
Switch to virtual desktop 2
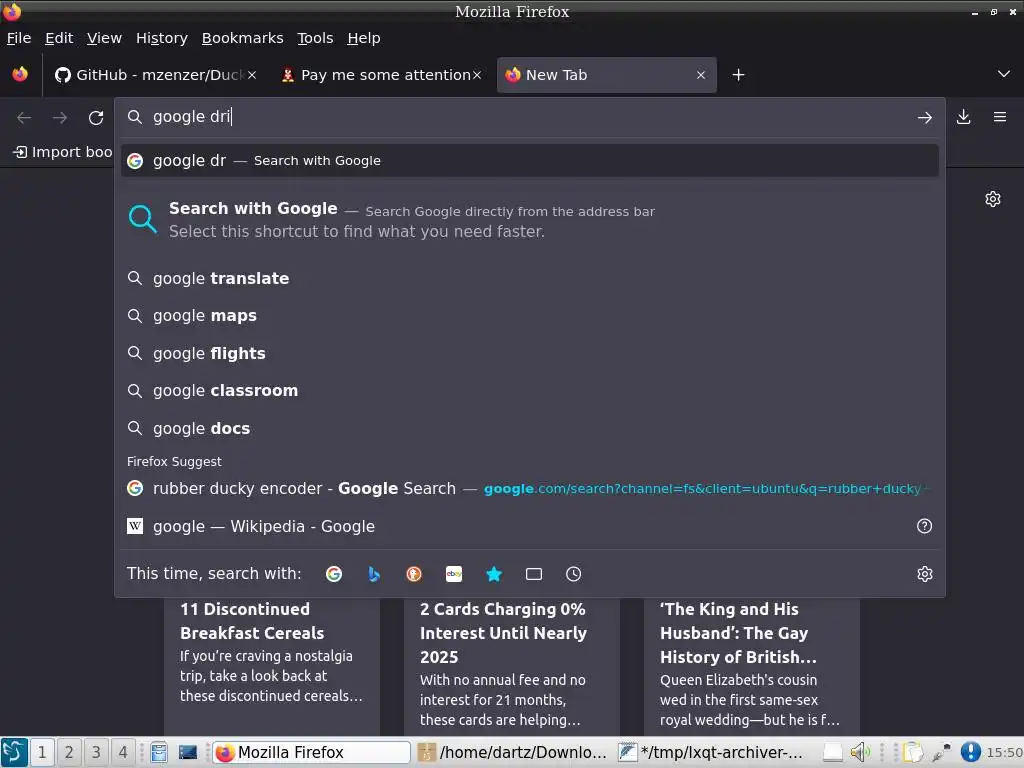pyautogui.click(x=69, y=752)
